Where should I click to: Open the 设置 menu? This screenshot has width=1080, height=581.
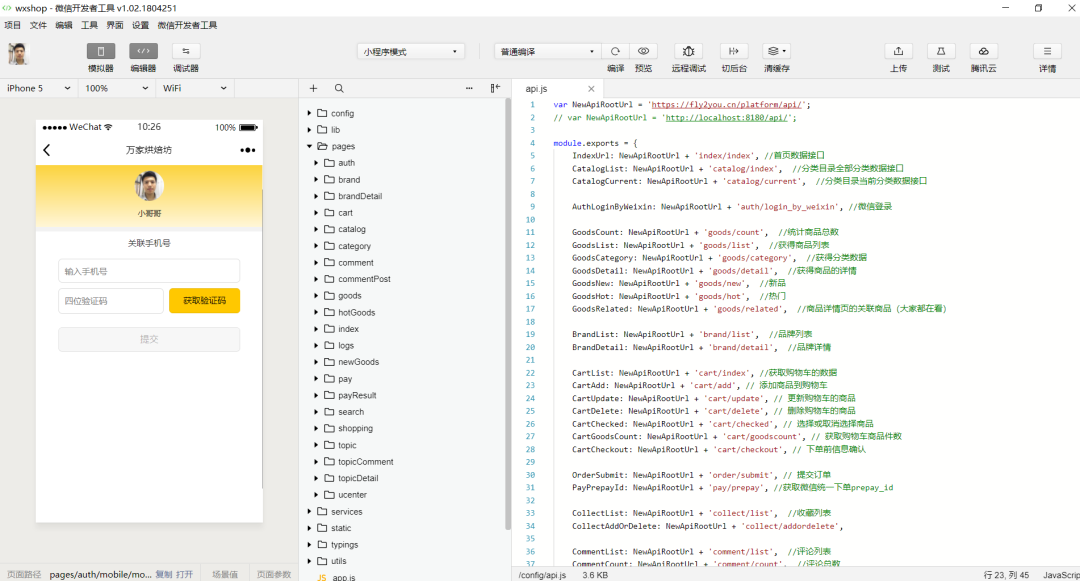coord(140,25)
